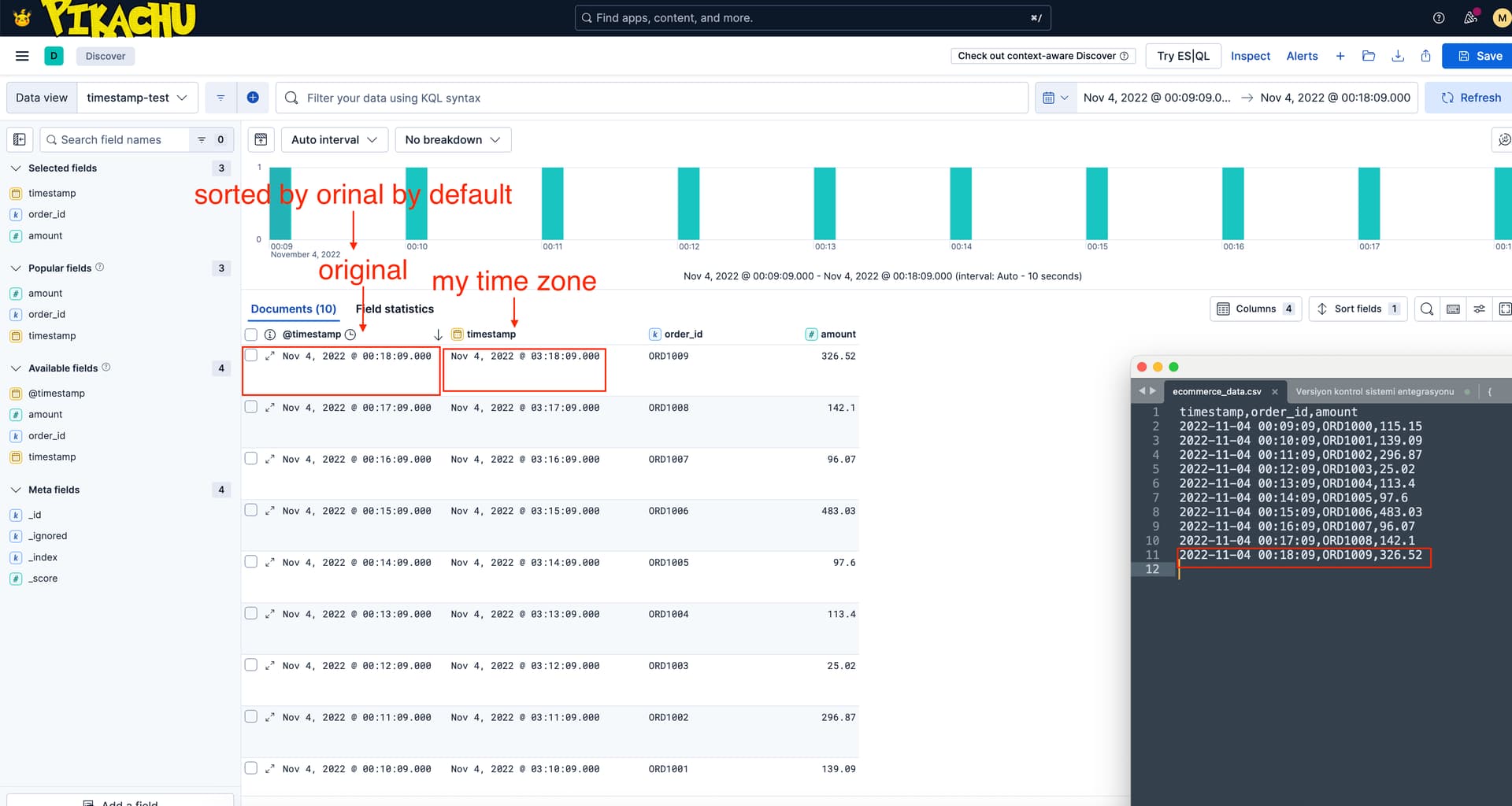Expand the ORD1006 document row
Image resolution: width=1512 pixels, height=806 pixels.
[270, 511]
